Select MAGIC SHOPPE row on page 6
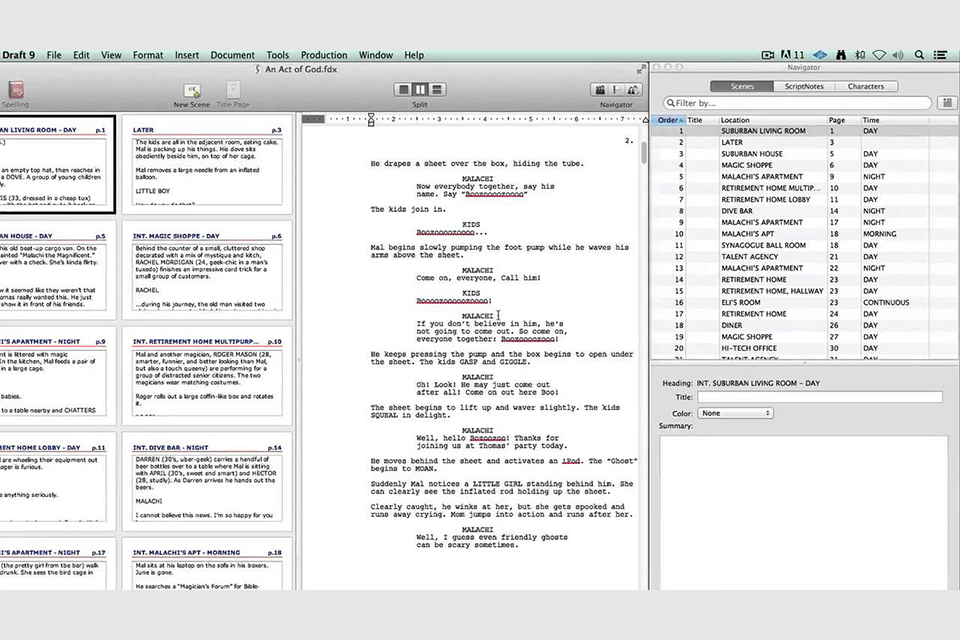Viewport: 960px width, 640px height. tap(804, 165)
